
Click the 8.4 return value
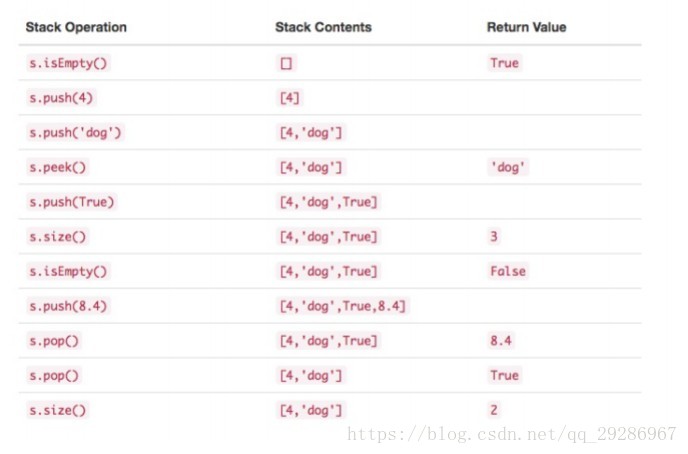501,340
